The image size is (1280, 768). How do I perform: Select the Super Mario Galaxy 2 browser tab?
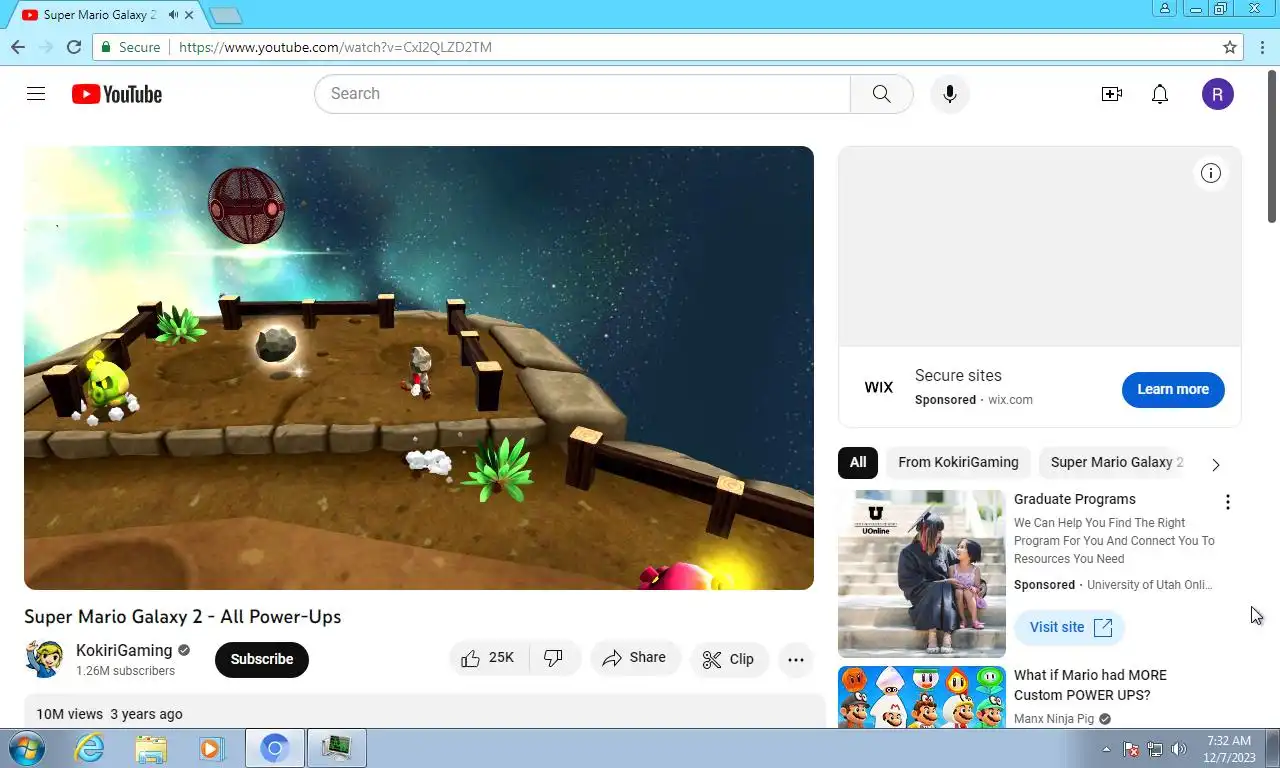coord(108,15)
